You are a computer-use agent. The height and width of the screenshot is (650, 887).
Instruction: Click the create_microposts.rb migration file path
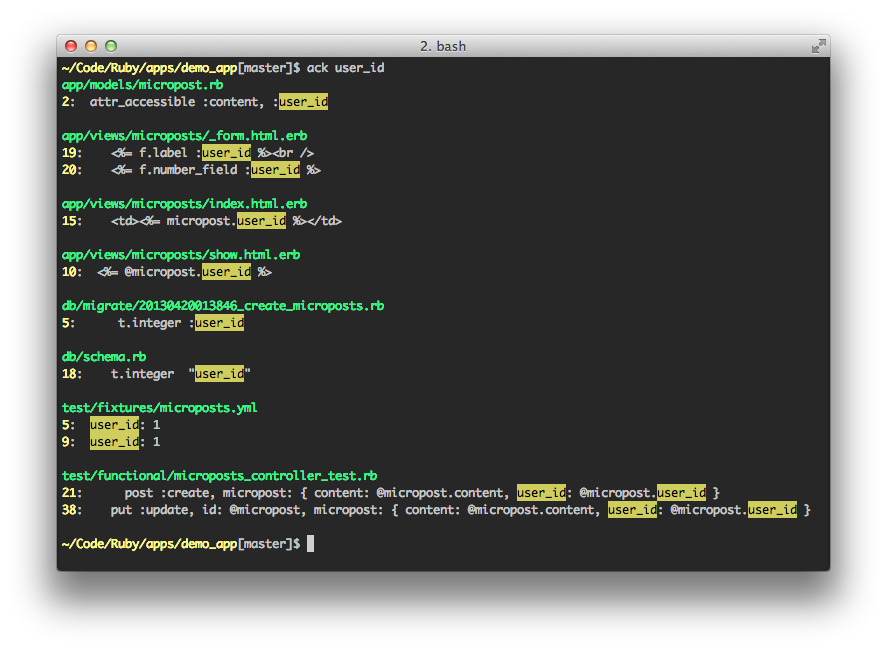pyautogui.click(x=223, y=306)
